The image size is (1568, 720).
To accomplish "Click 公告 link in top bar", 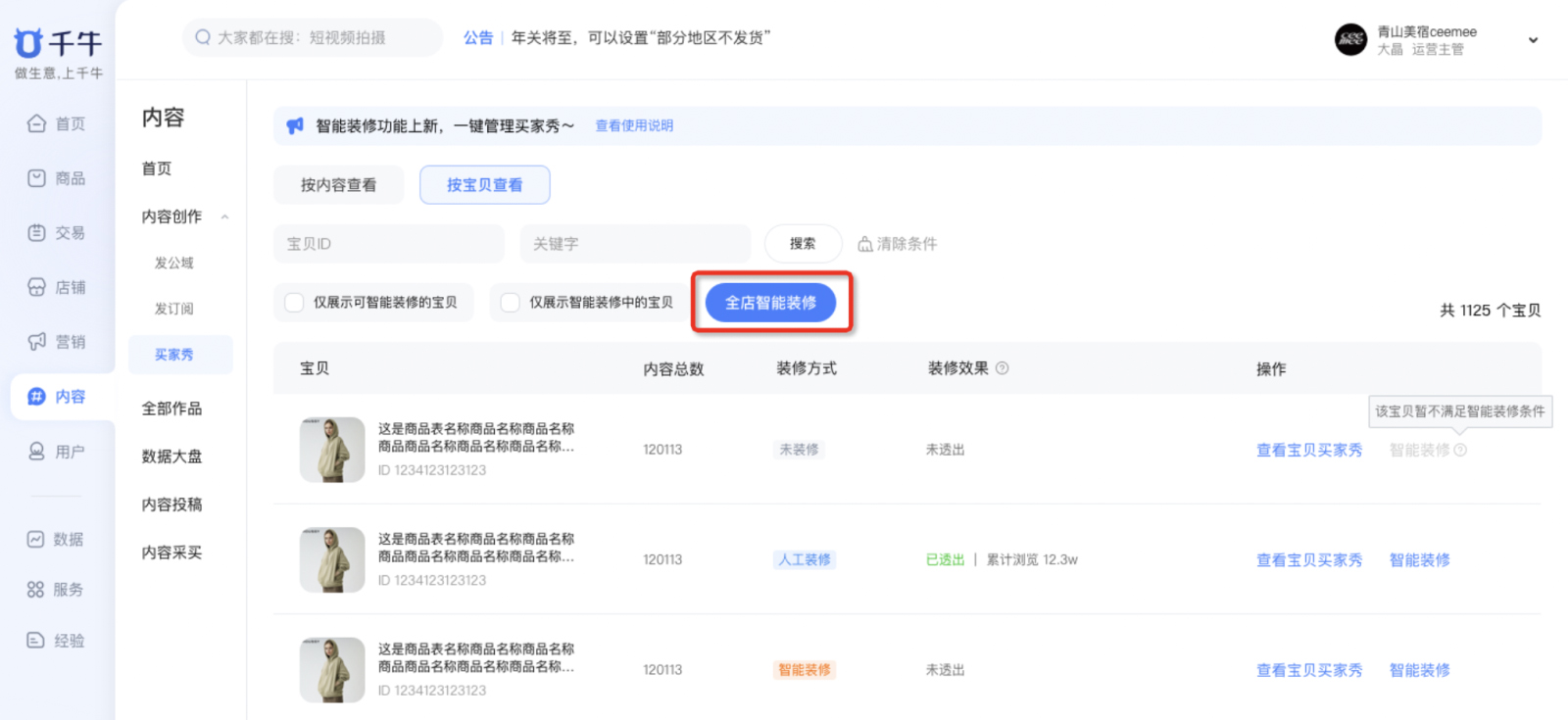I will click(x=478, y=37).
